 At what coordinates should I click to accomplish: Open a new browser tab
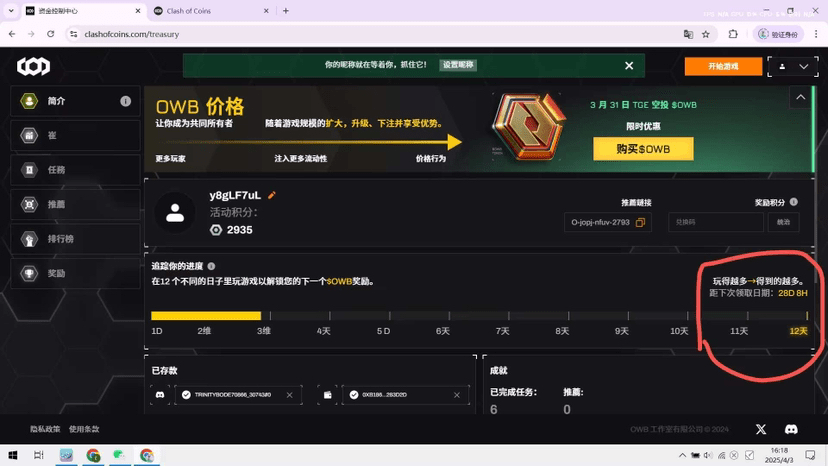pos(286,11)
